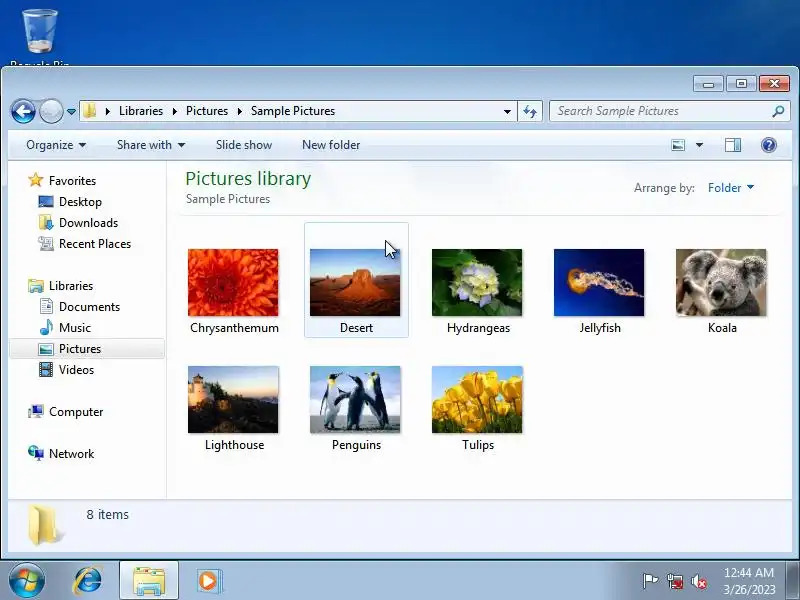Open the Videos library
Image resolution: width=800 pixels, height=600 pixels.
[x=76, y=369]
